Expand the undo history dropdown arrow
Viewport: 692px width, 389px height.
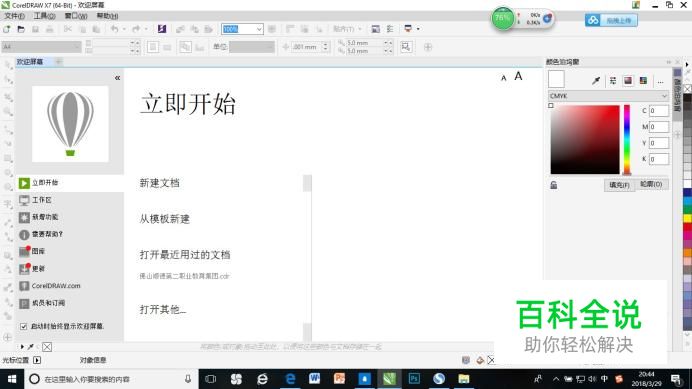[124, 29]
